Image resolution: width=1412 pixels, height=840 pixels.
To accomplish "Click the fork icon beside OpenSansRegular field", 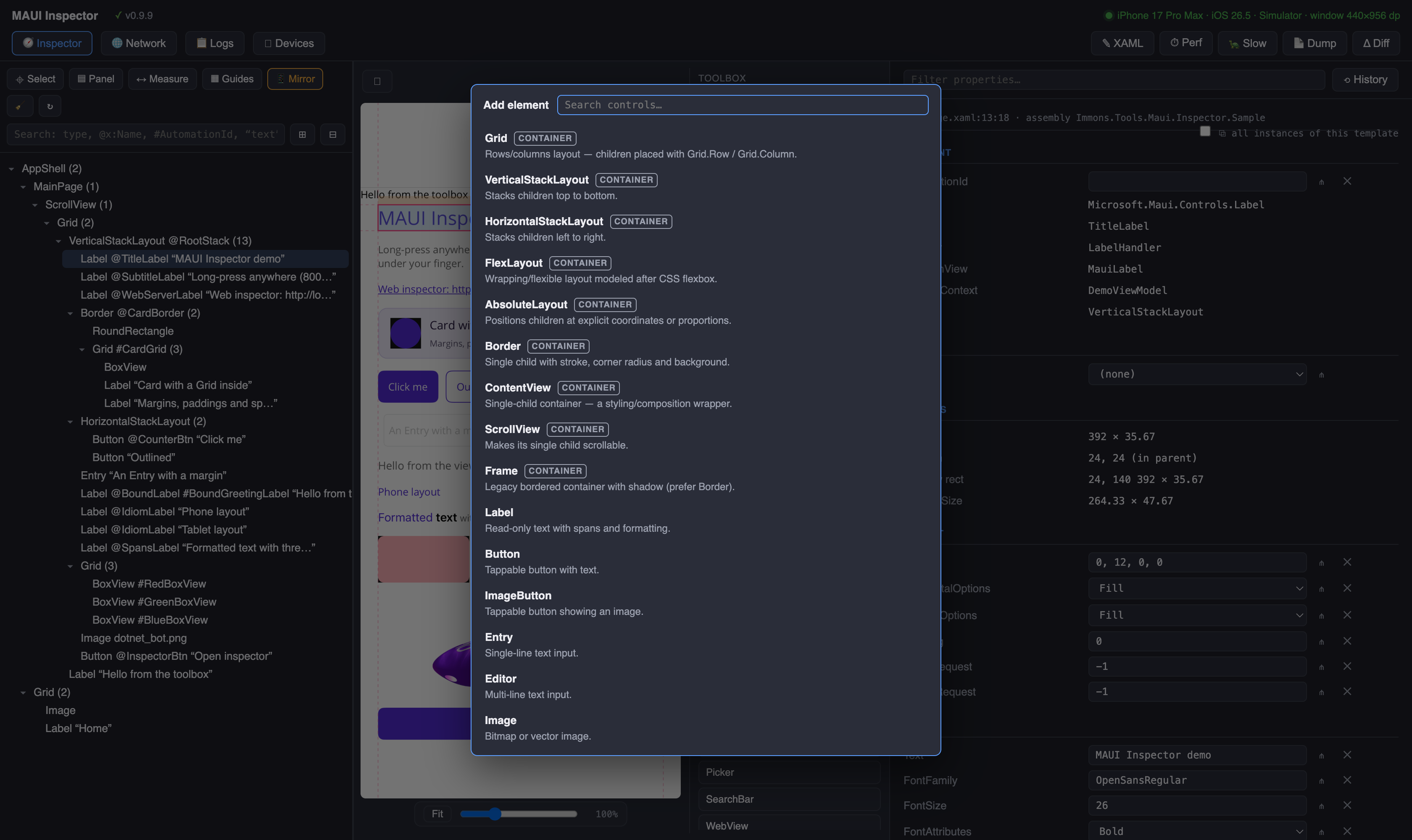I will point(1321,781).
